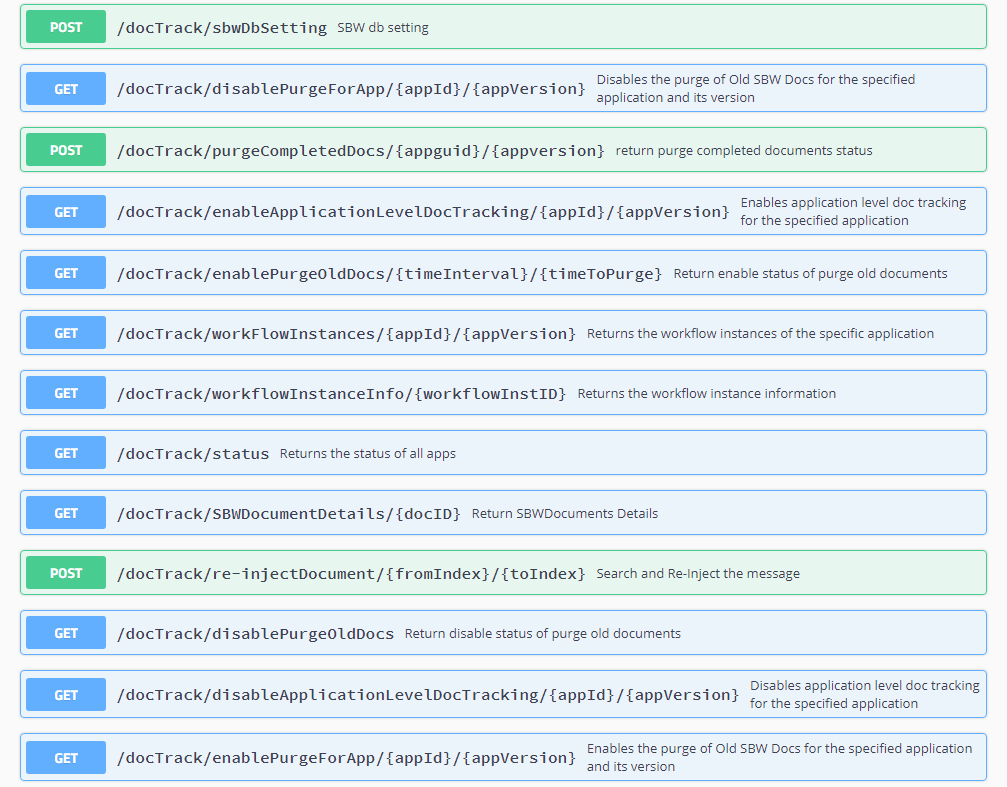Click GET badge for enableApplicationLevelDocTracking
This screenshot has height=787, width=1007.
tap(66, 212)
